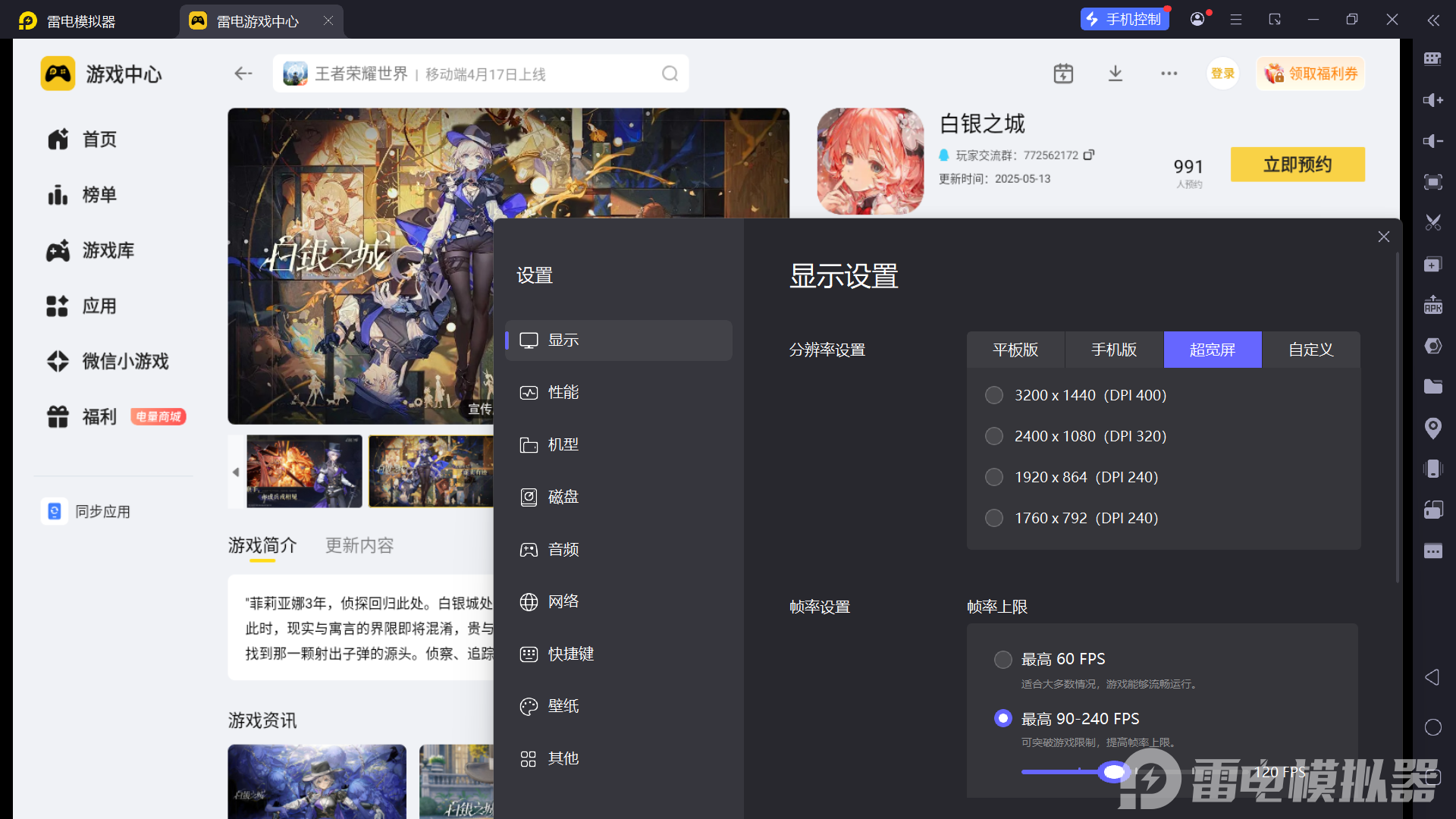Select 3200 x 1440 resolution option

point(994,395)
